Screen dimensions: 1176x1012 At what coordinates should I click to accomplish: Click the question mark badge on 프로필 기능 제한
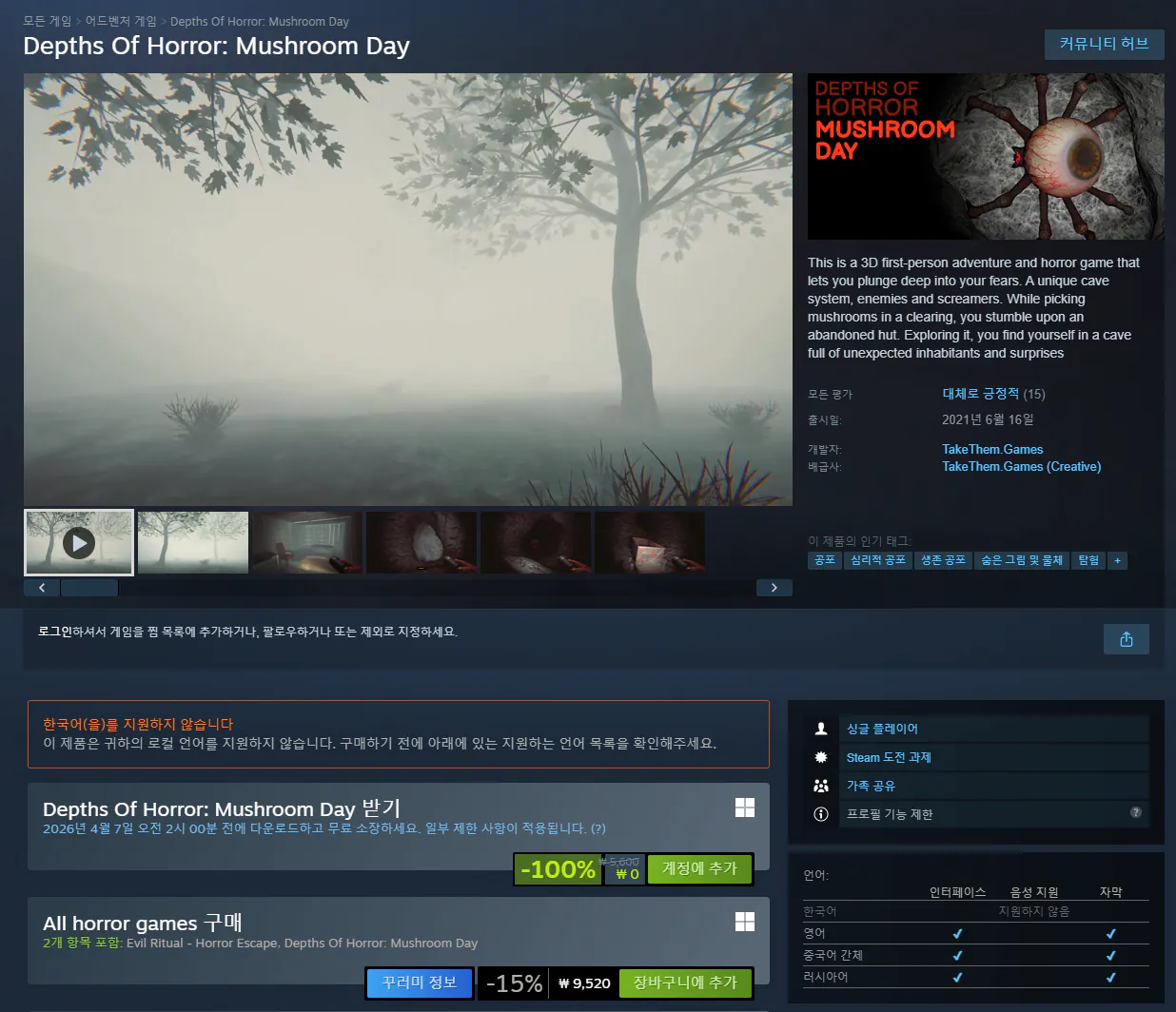point(1136,814)
